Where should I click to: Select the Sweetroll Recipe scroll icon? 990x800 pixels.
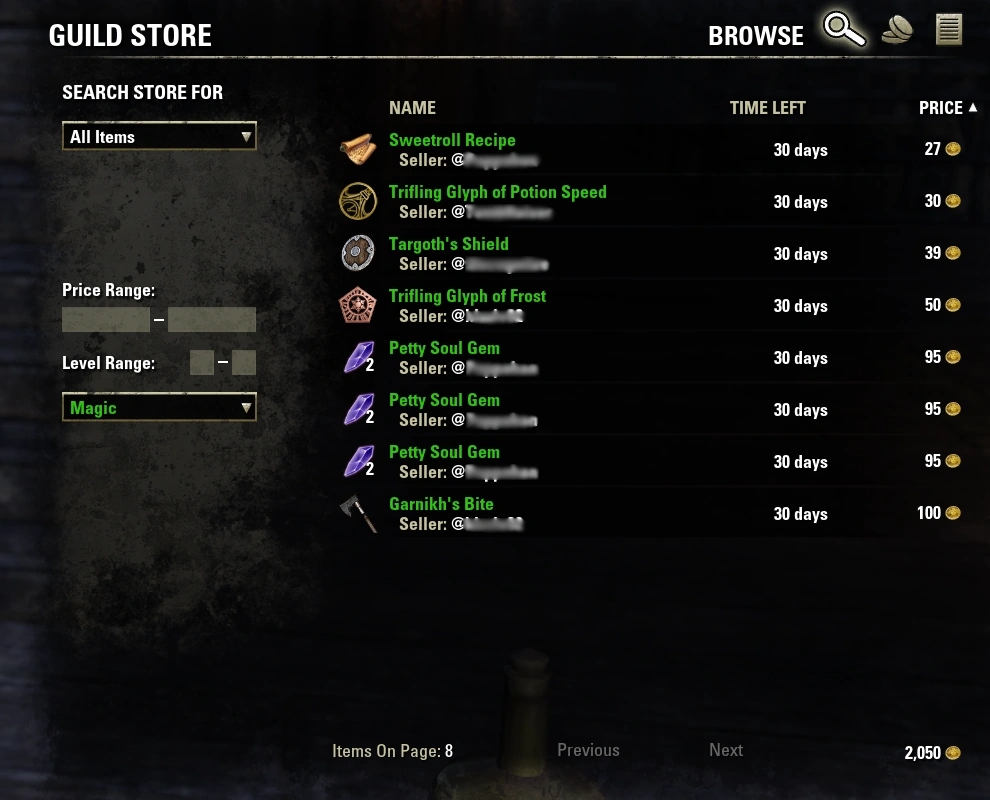click(x=358, y=150)
